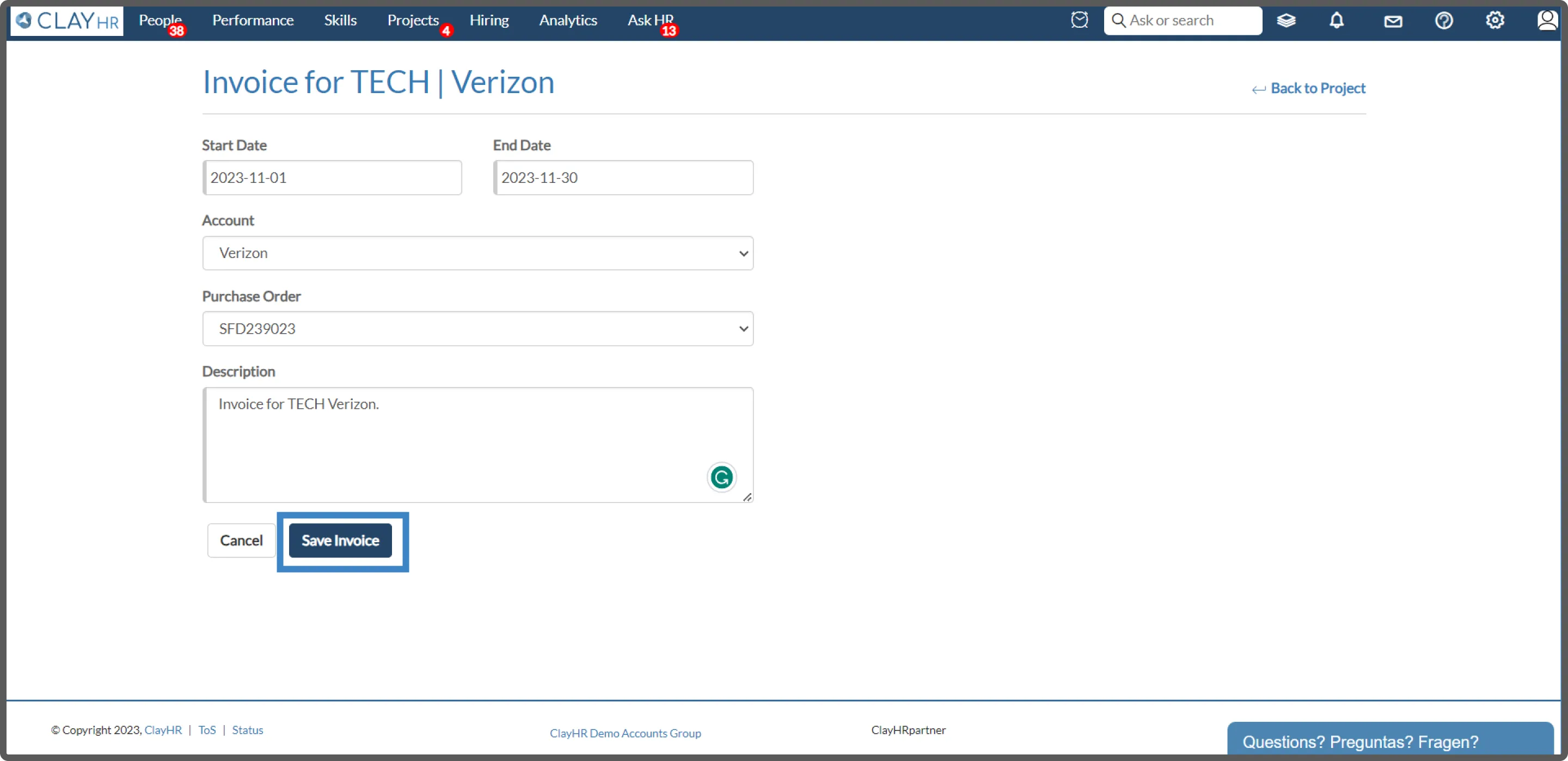Screen dimensions: 1568x761
Task: Follow the Back to Project link
Action: click(1316, 88)
